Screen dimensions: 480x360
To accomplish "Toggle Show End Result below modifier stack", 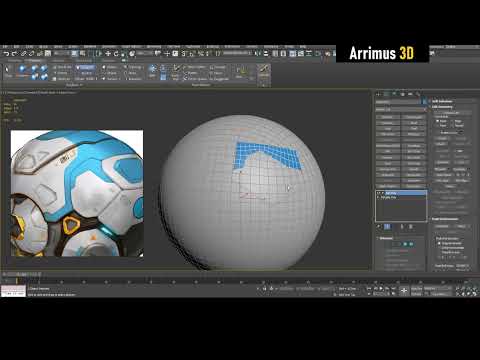I will coord(387,227).
